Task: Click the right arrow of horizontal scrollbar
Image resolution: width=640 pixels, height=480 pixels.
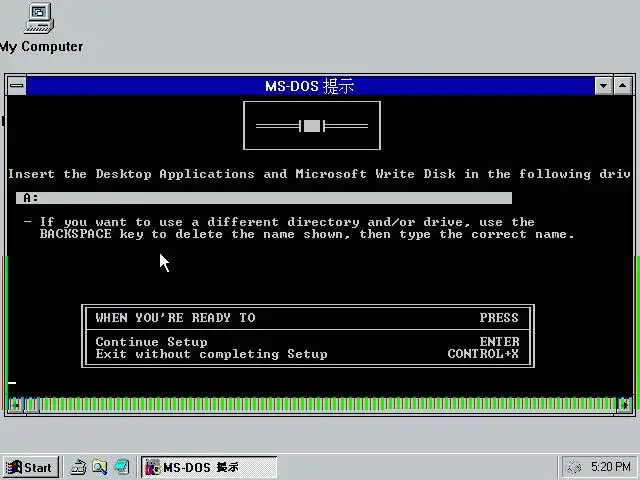Action: [x=624, y=405]
